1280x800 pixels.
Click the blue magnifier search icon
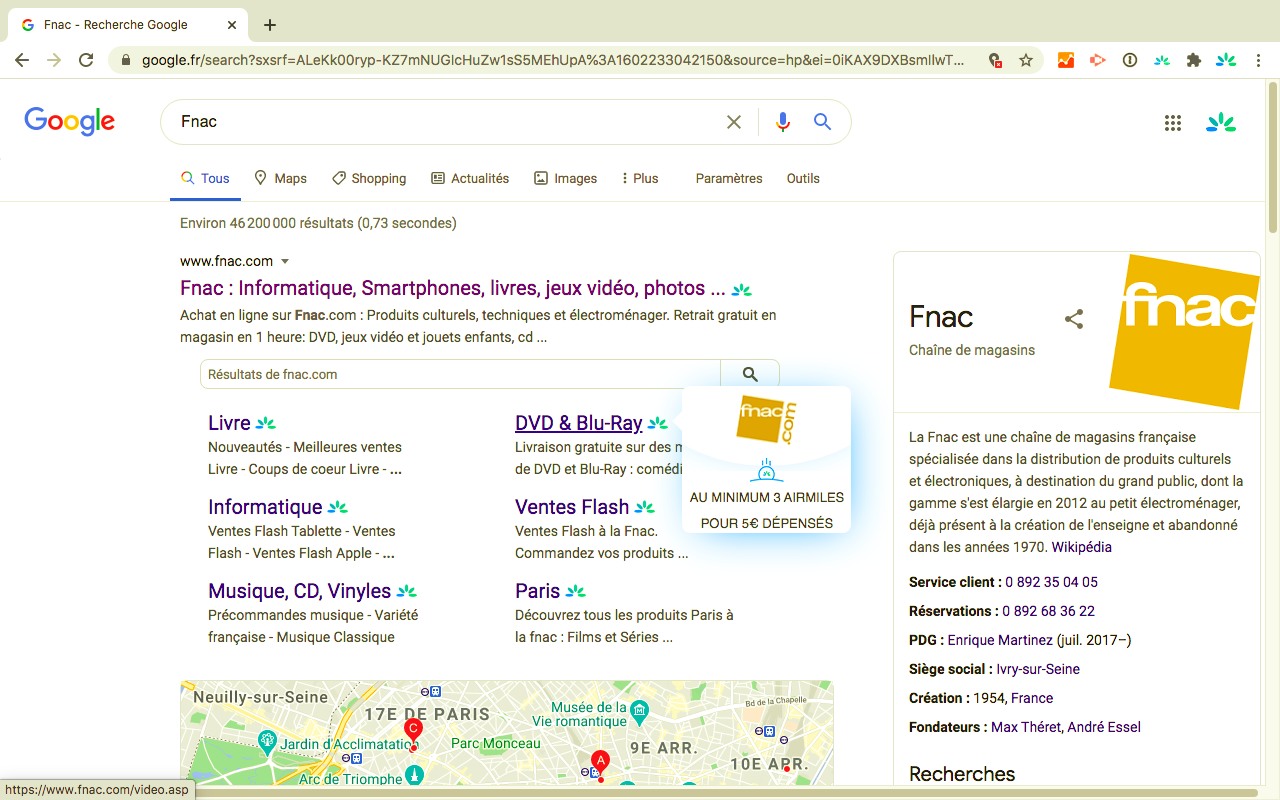[x=822, y=122]
